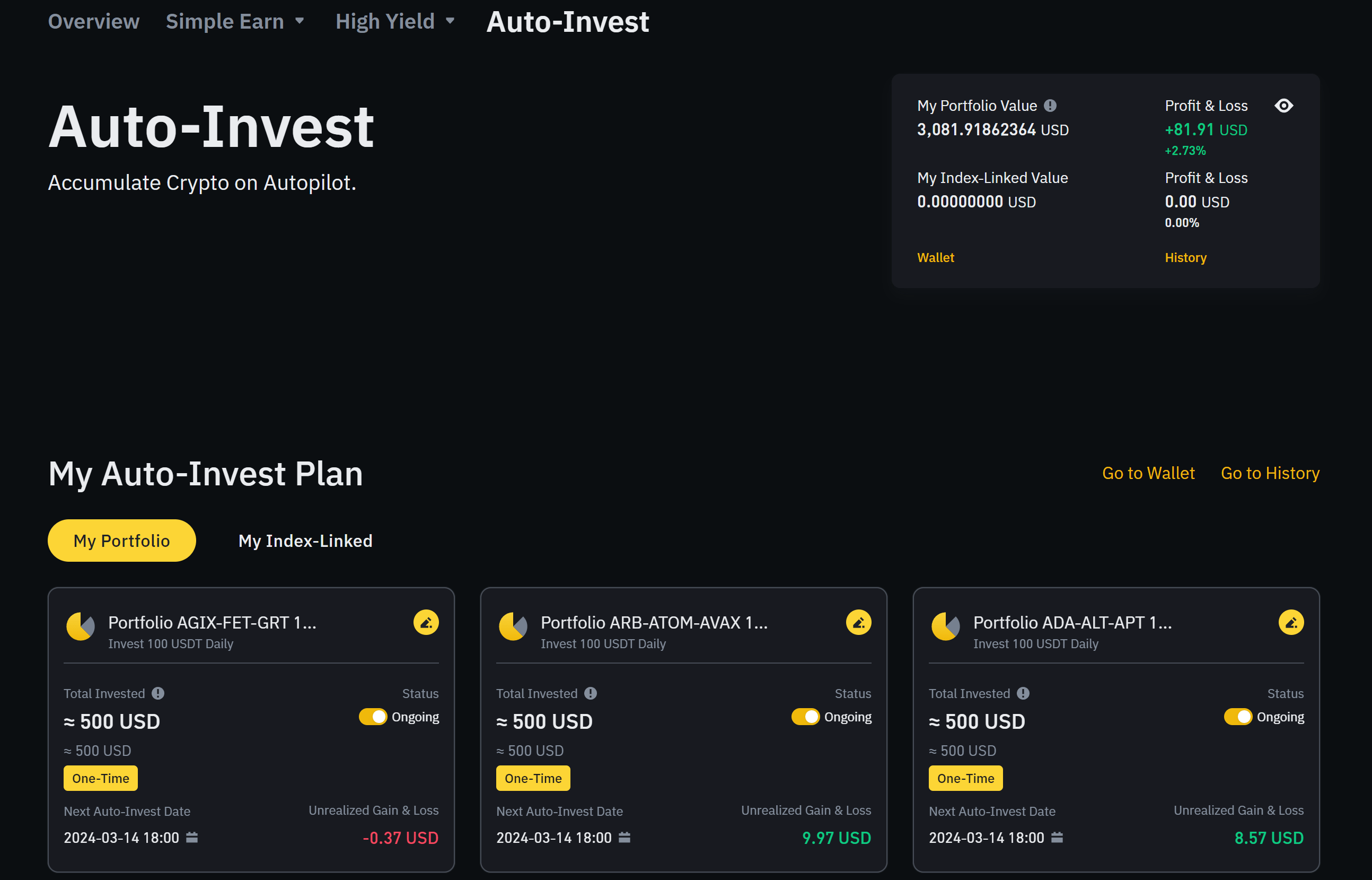Click the pie chart icon of ARB-ATOM-AVAX portfolio
1372x880 pixels.
click(513, 626)
